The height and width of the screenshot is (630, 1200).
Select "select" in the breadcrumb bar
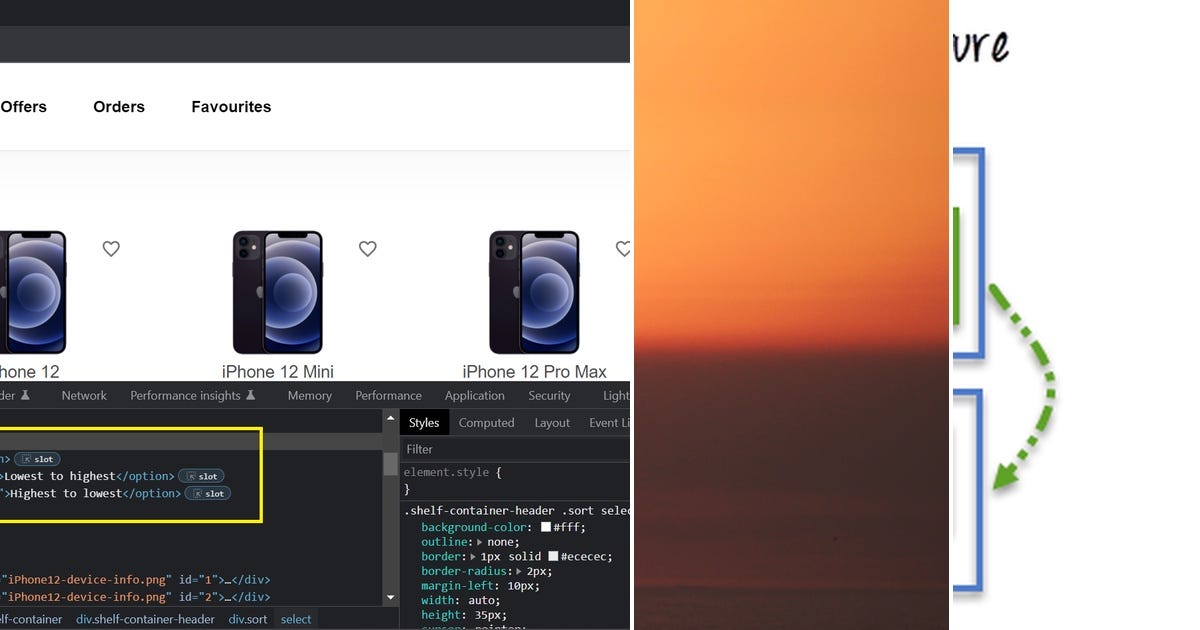pos(296,619)
